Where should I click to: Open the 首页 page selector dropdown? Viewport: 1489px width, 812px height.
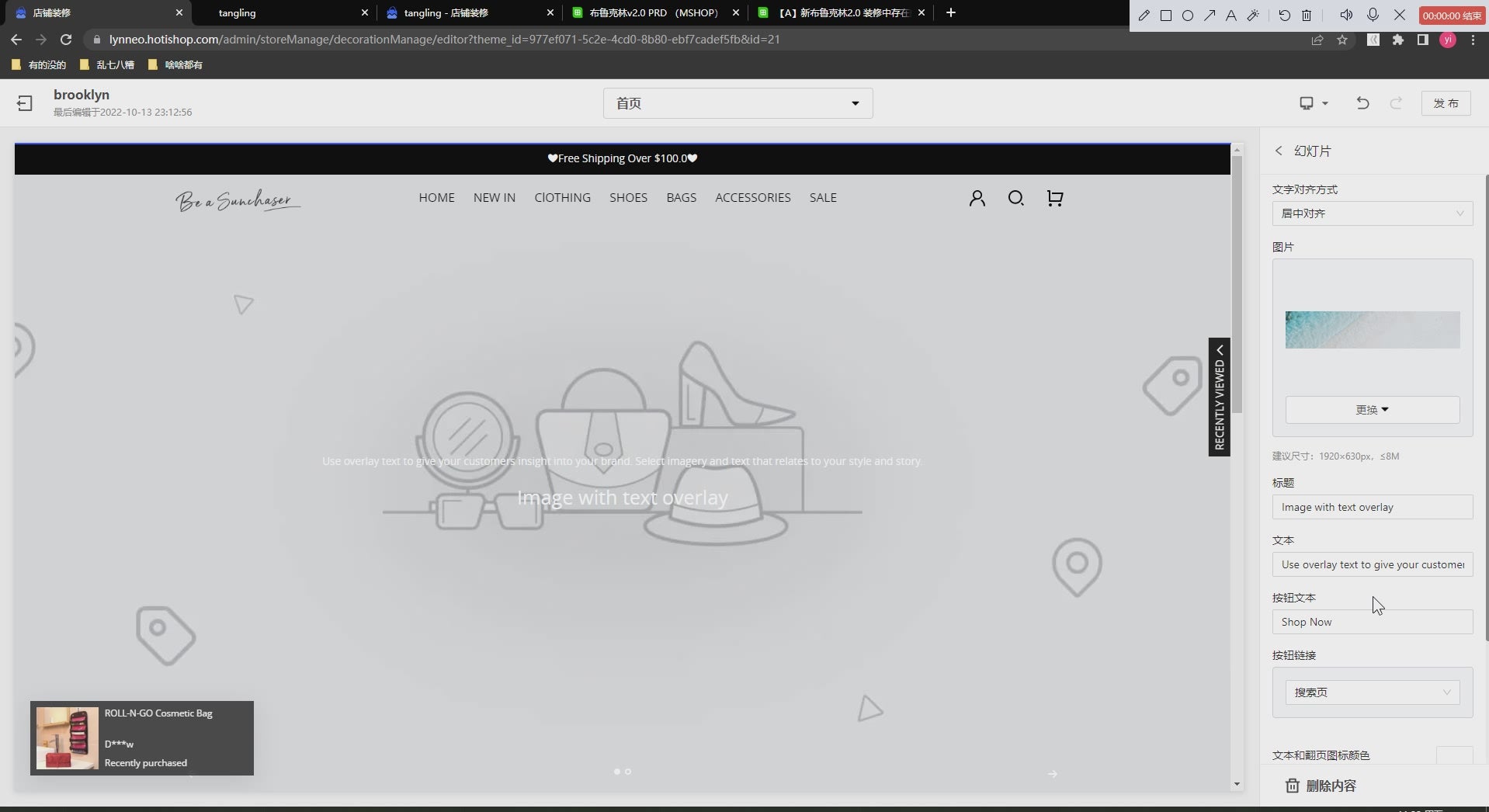(738, 103)
